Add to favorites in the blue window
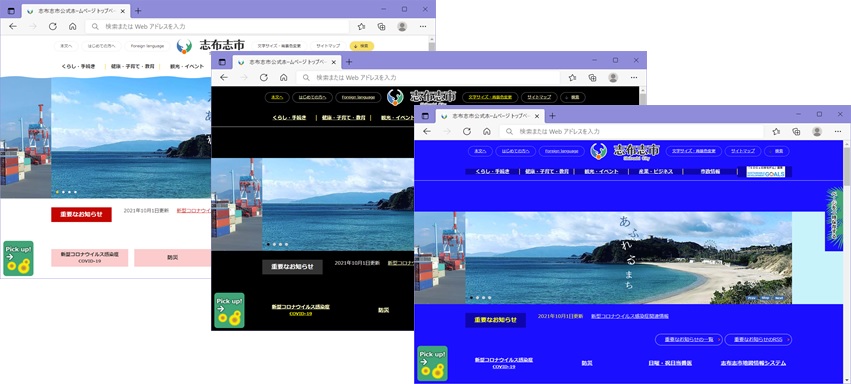851x384 pixels. (x=776, y=132)
